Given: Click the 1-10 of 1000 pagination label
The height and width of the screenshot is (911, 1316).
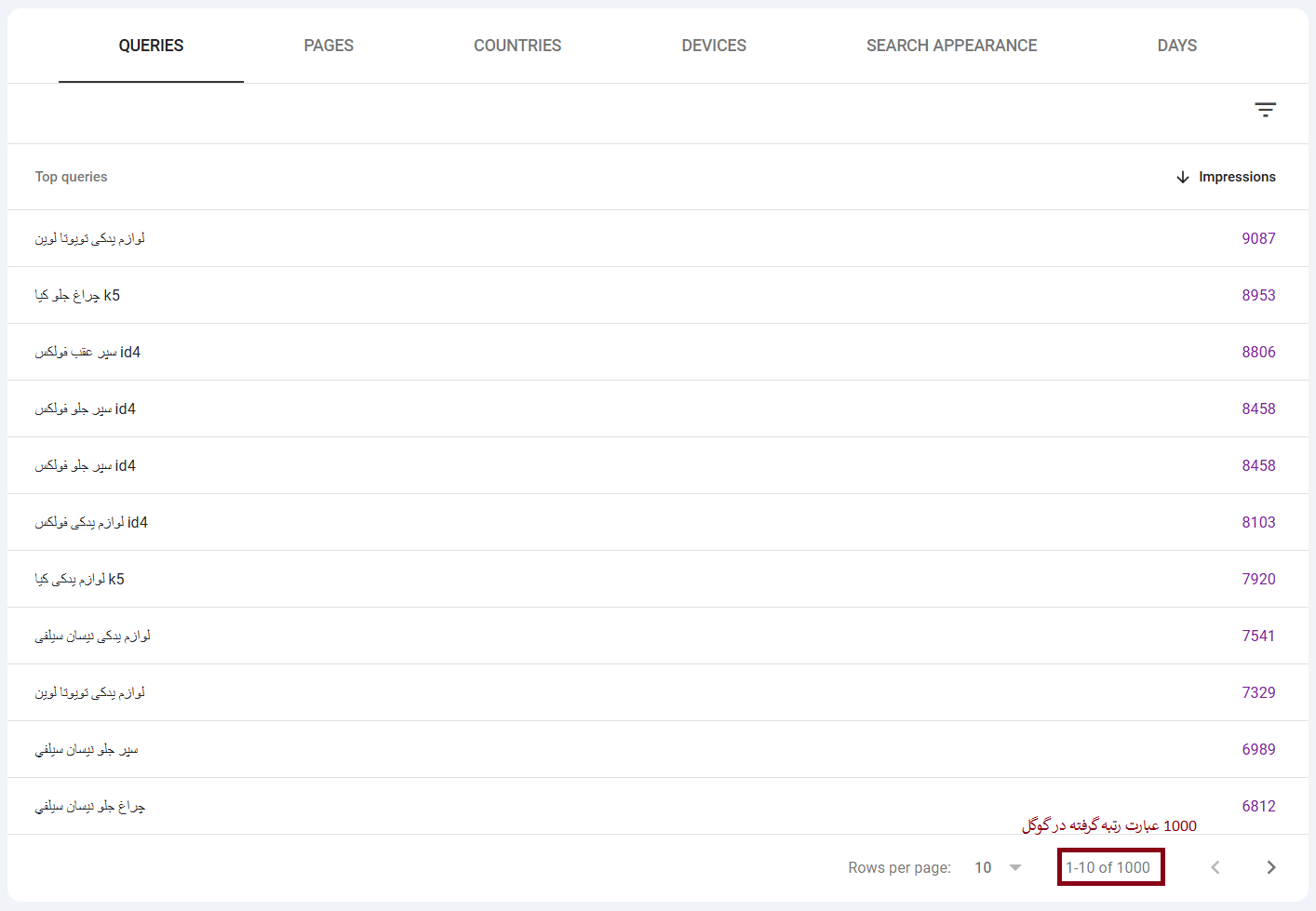Looking at the screenshot, I should pyautogui.click(x=1108, y=867).
